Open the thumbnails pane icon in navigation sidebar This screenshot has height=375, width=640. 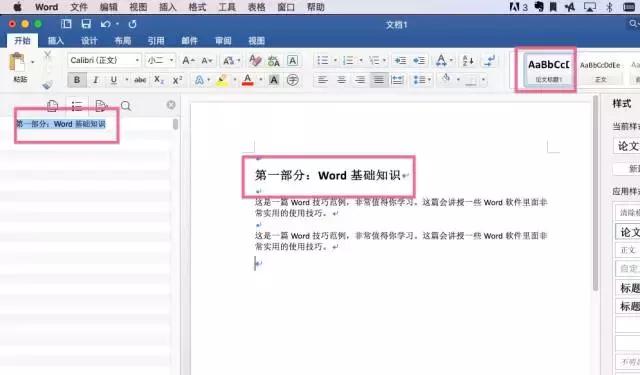coord(52,106)
